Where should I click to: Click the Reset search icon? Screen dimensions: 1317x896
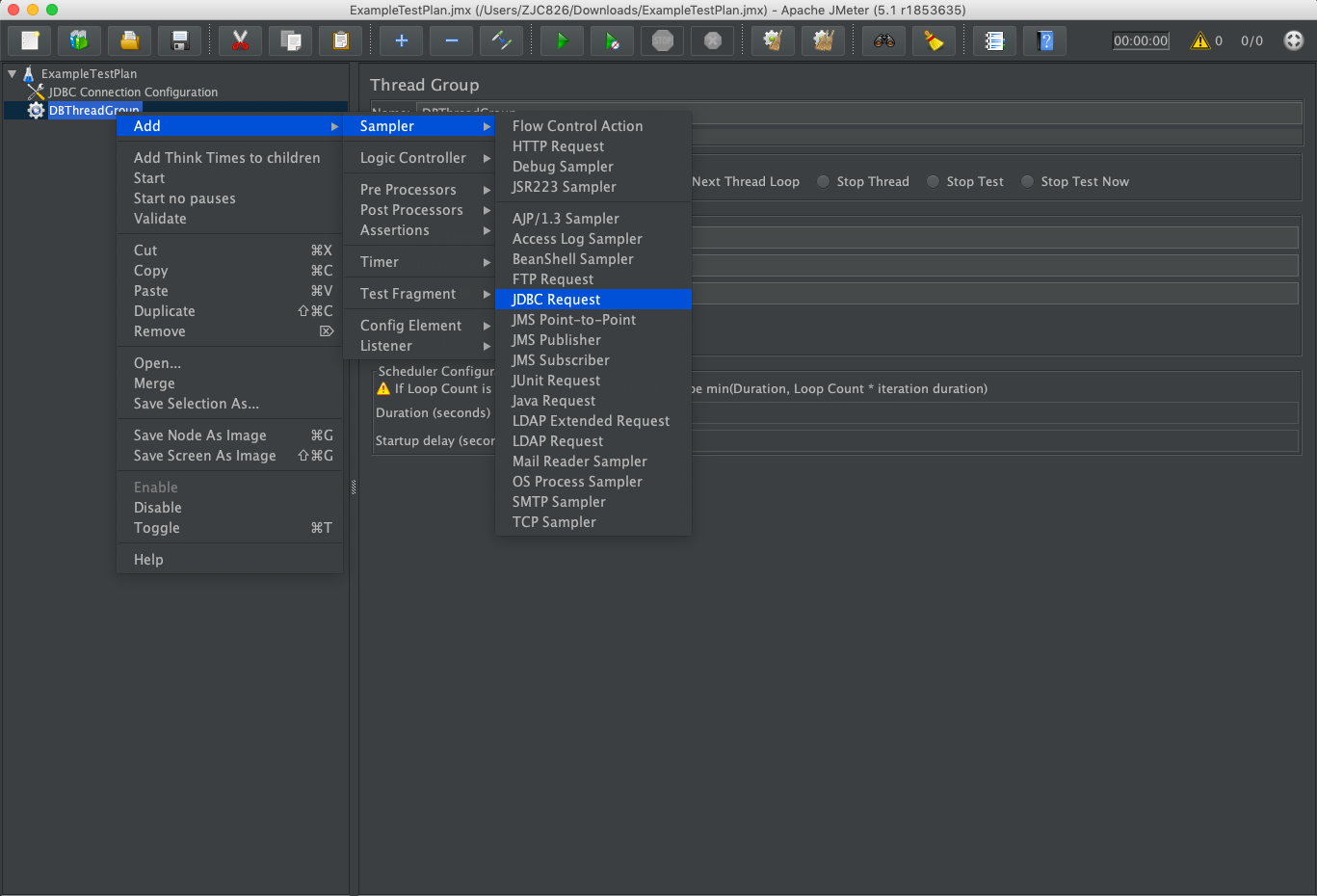(935, 40)
